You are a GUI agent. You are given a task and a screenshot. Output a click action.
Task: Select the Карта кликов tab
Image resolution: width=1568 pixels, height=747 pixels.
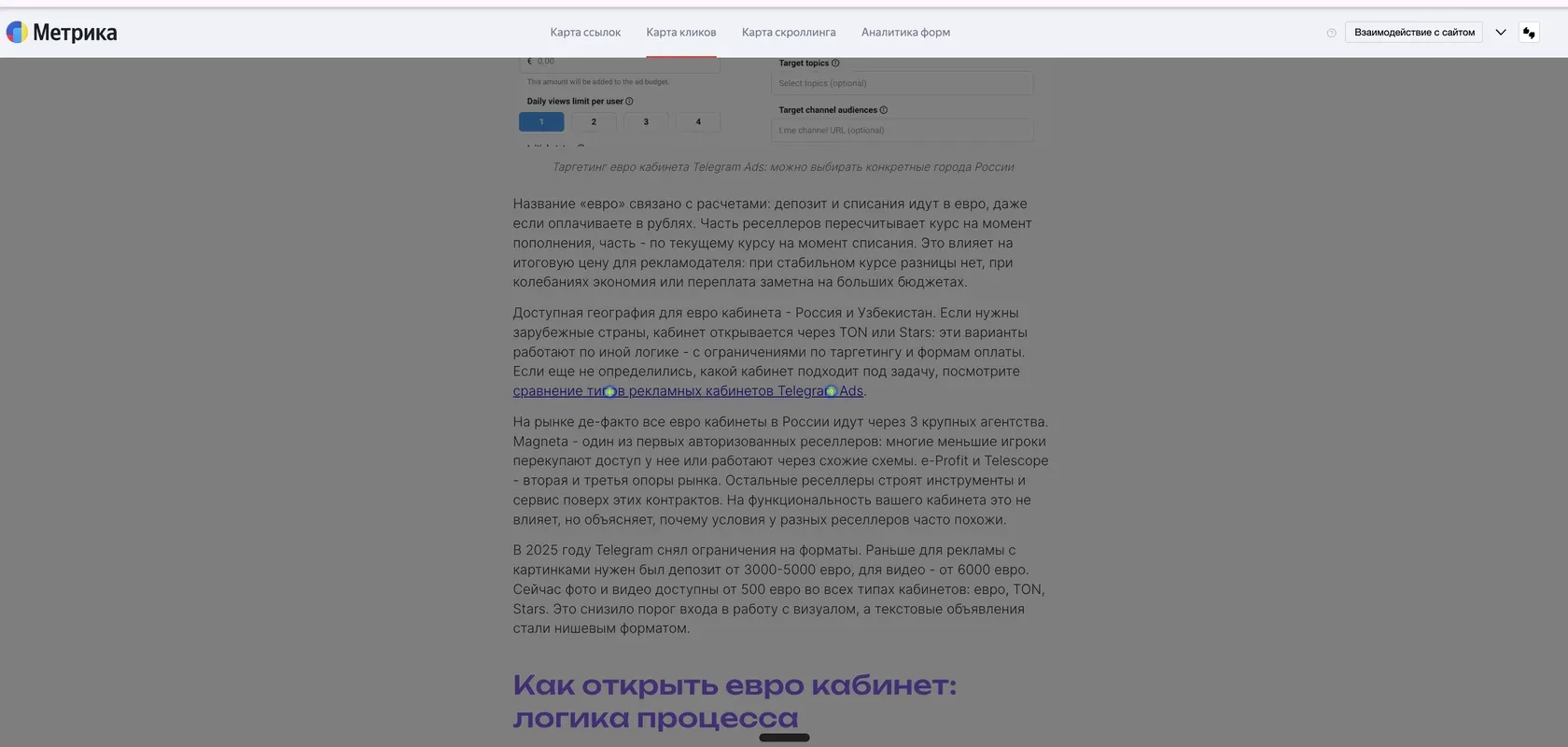pyautogui.click(x=681, y=33)
